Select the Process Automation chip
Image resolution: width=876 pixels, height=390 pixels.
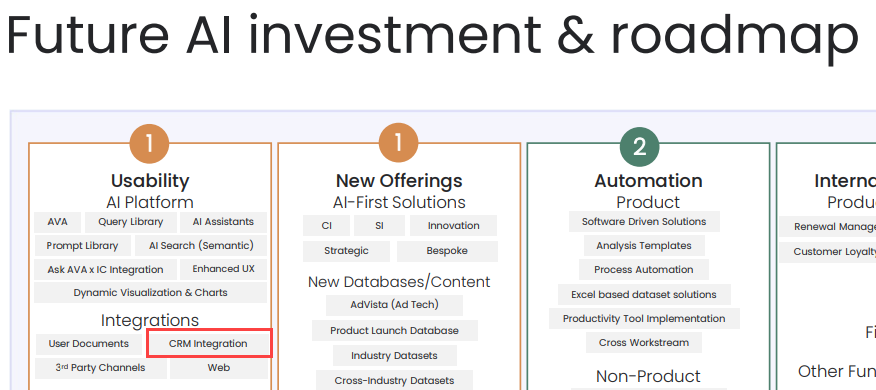point(644,270)
